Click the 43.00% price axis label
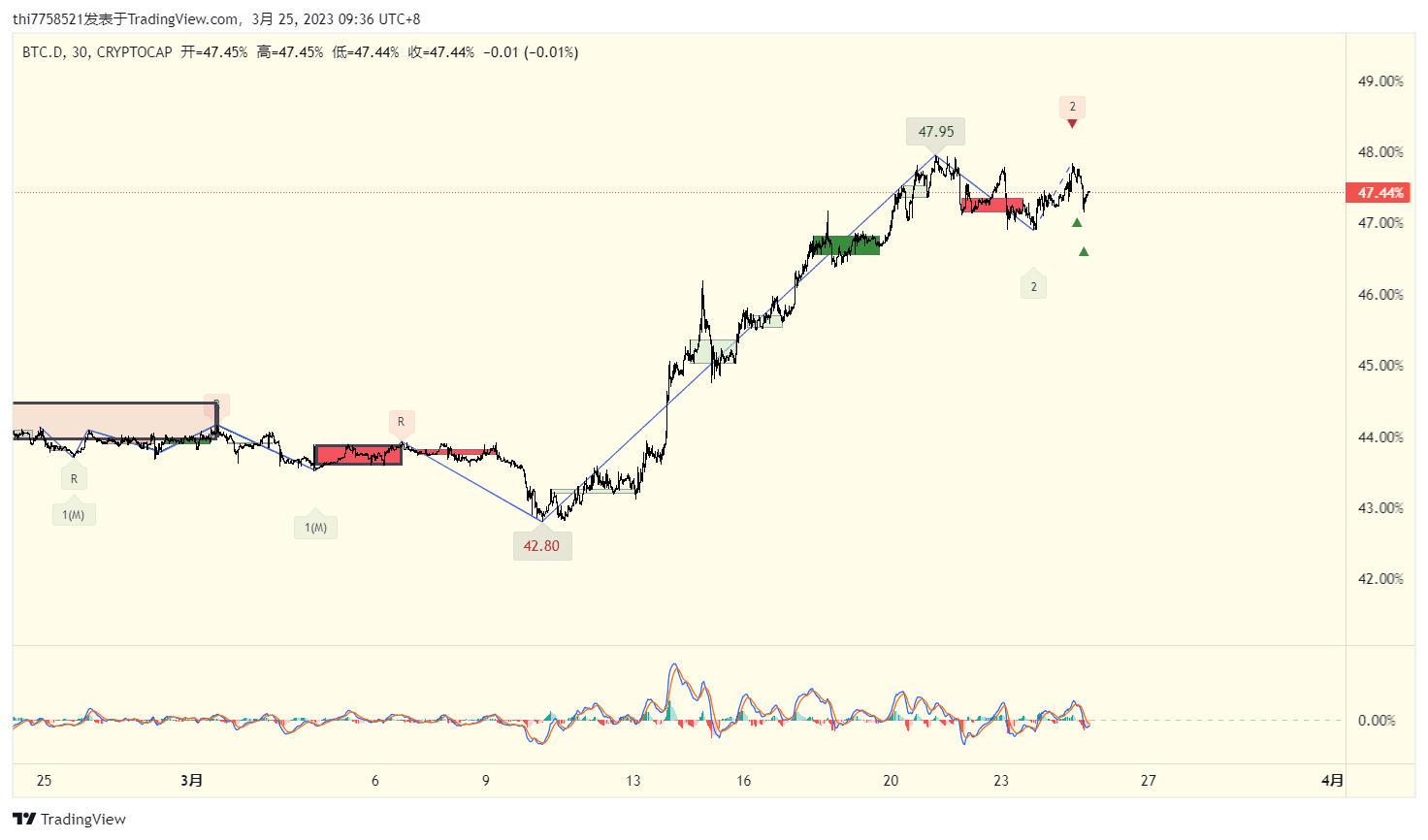This screenshot has width=1428, height=840. 1380,508
